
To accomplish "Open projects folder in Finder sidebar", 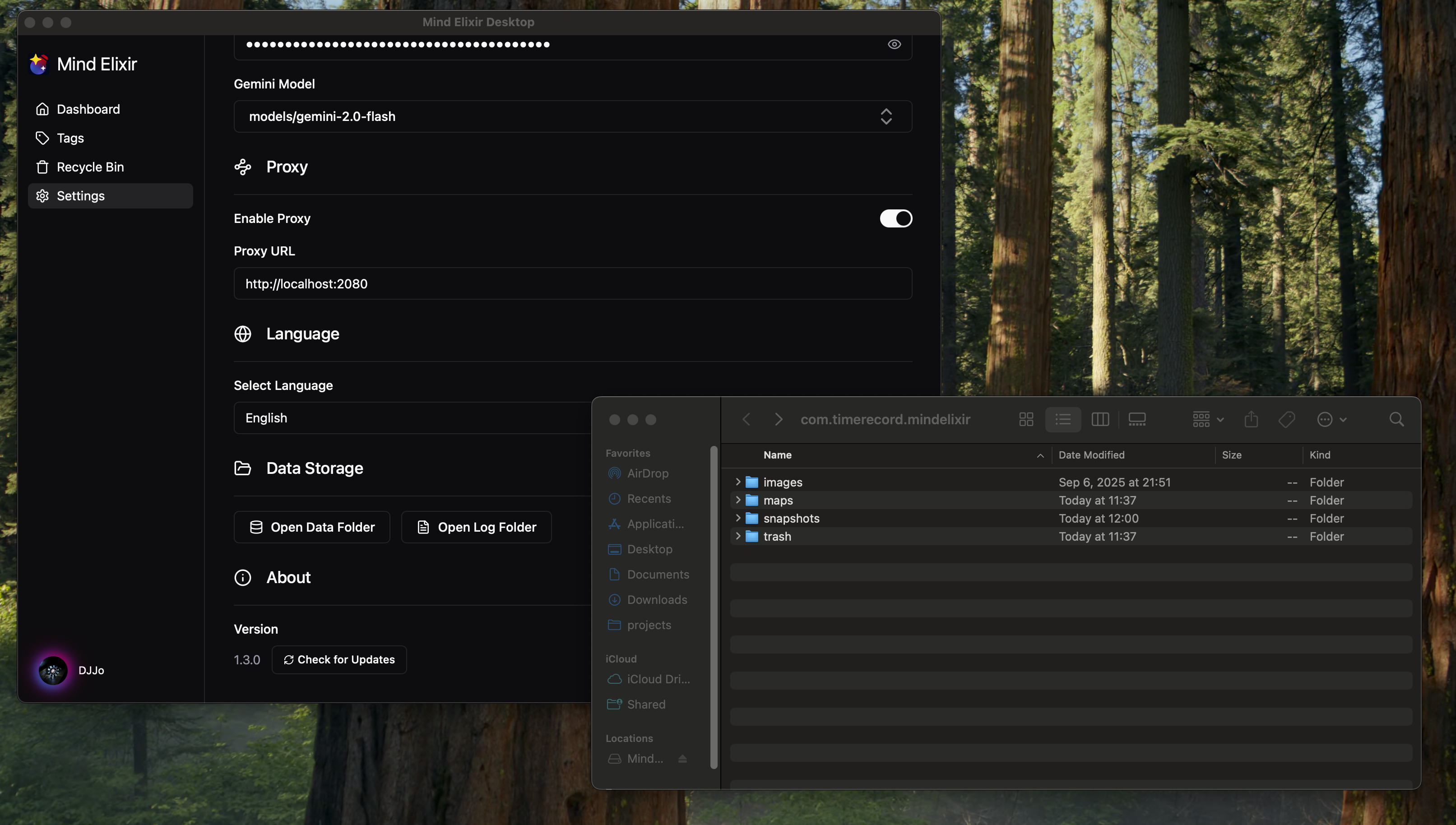I will (649, 625).
